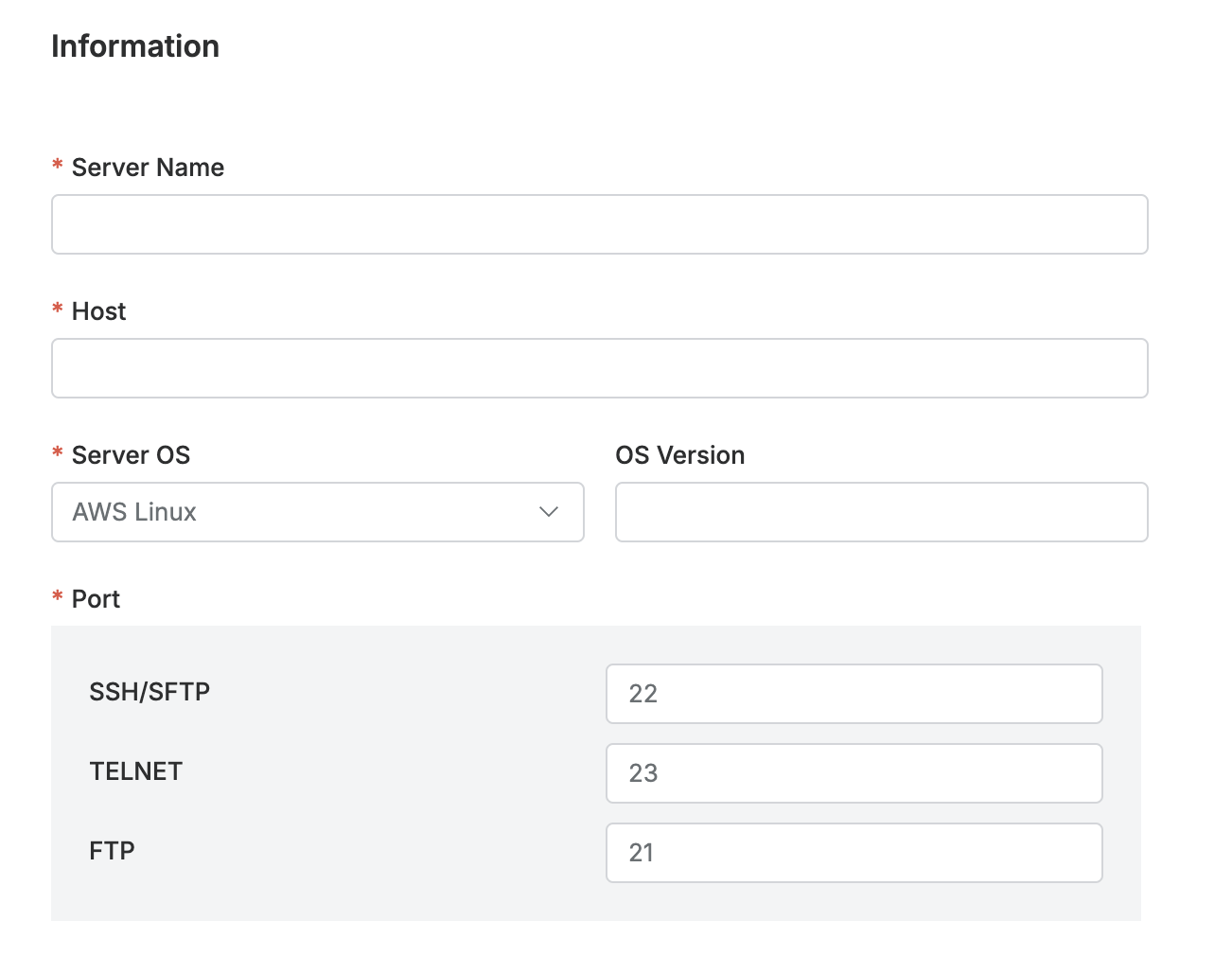Click the Server Name label

pos(148,168)
